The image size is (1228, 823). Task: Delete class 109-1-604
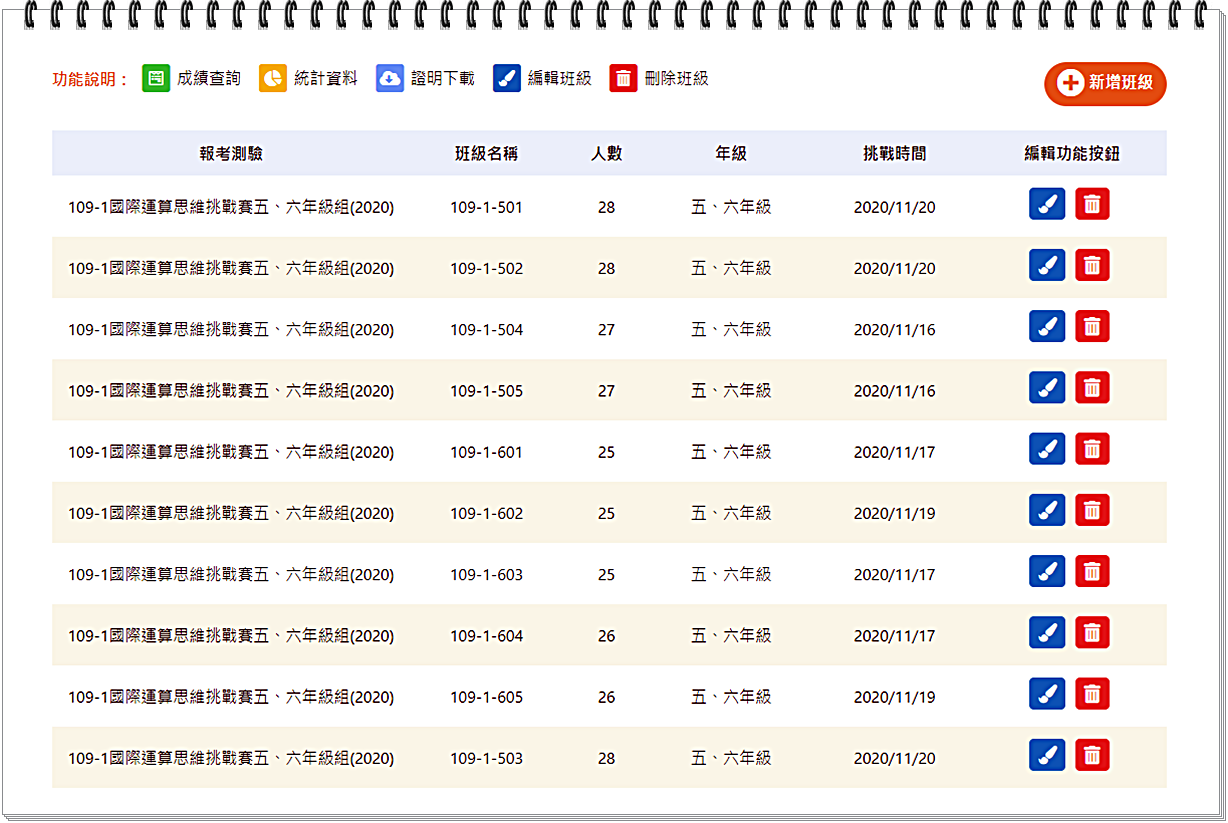click(x=1092, y=632)
